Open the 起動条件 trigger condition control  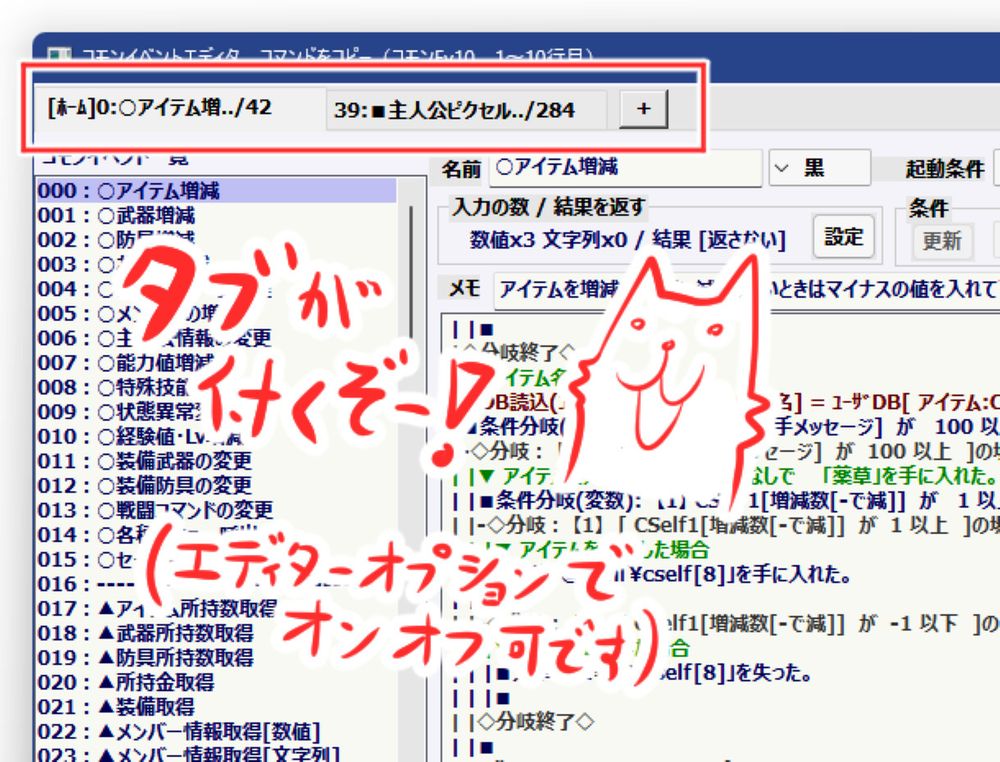pyautogui.click(x=944, y=168)
